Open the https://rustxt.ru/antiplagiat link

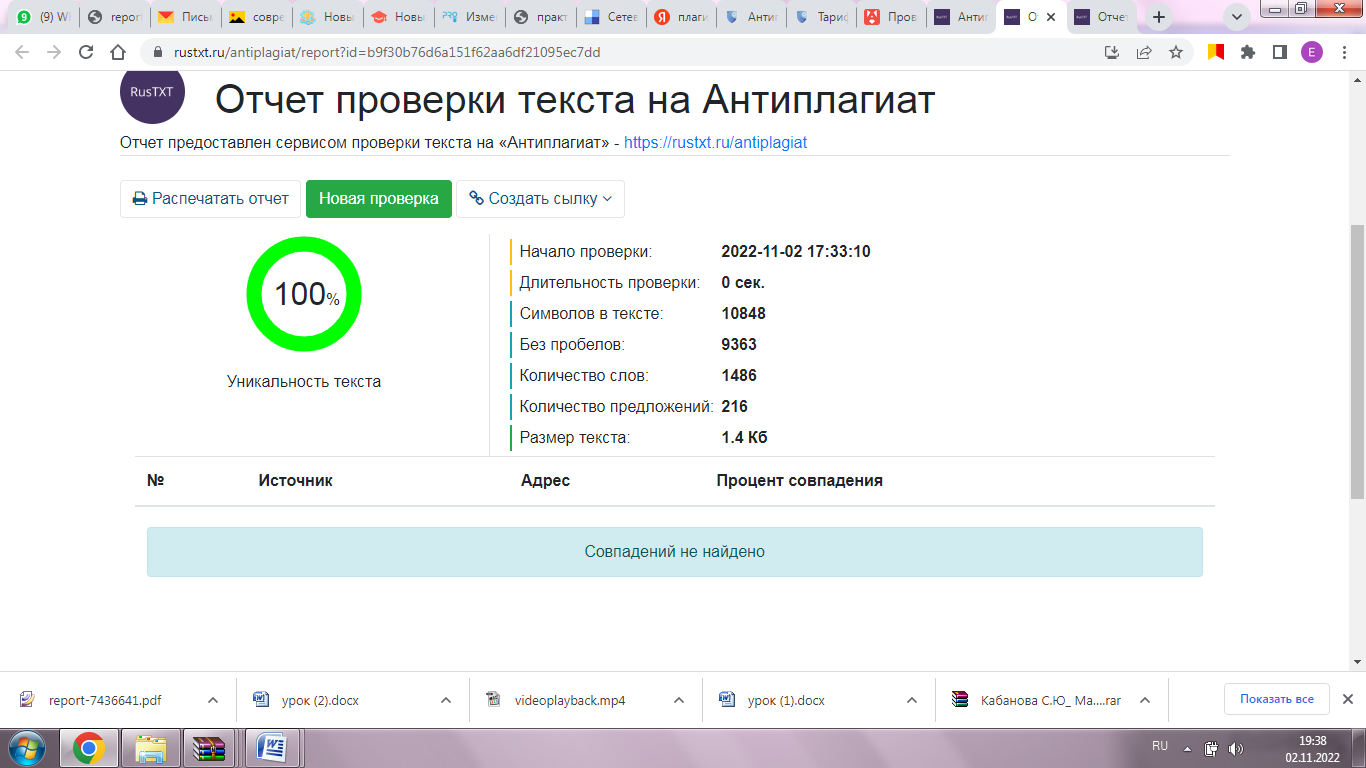(x=715, y=142)
